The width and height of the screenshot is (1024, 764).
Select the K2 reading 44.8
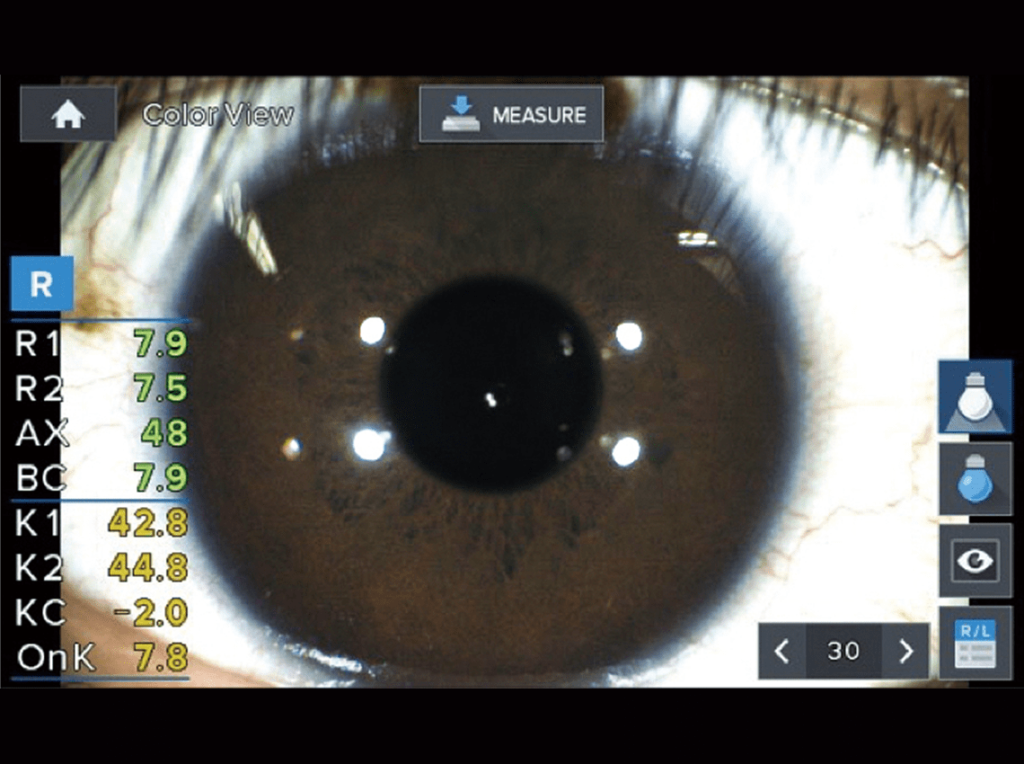point(148,568)
